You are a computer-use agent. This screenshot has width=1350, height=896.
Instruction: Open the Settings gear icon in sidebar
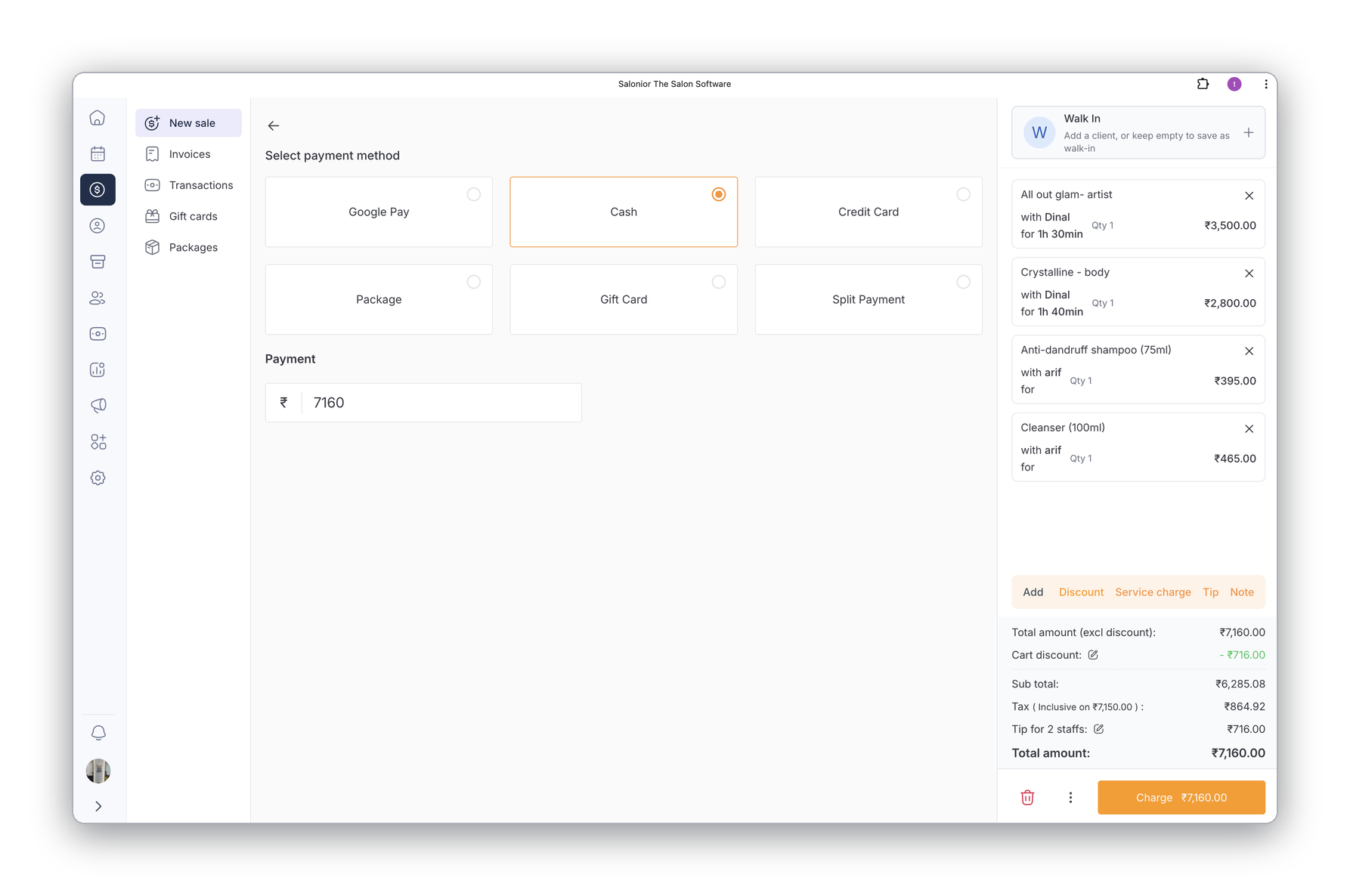coord(98,477)
